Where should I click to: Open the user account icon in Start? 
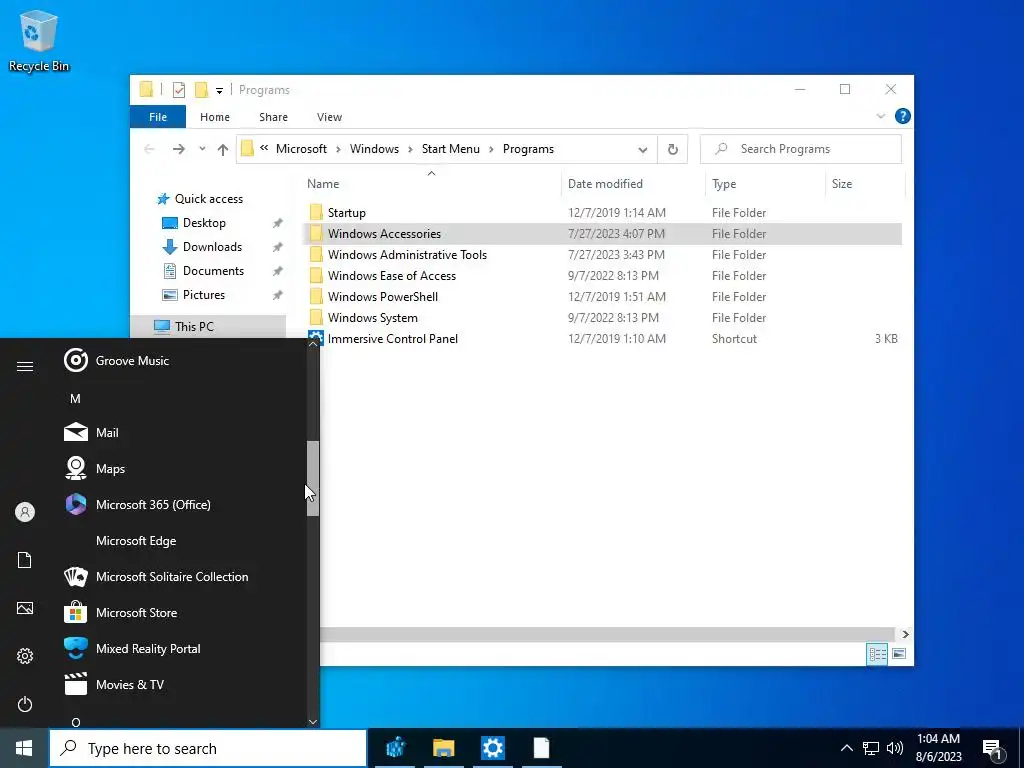pos(25,512)
